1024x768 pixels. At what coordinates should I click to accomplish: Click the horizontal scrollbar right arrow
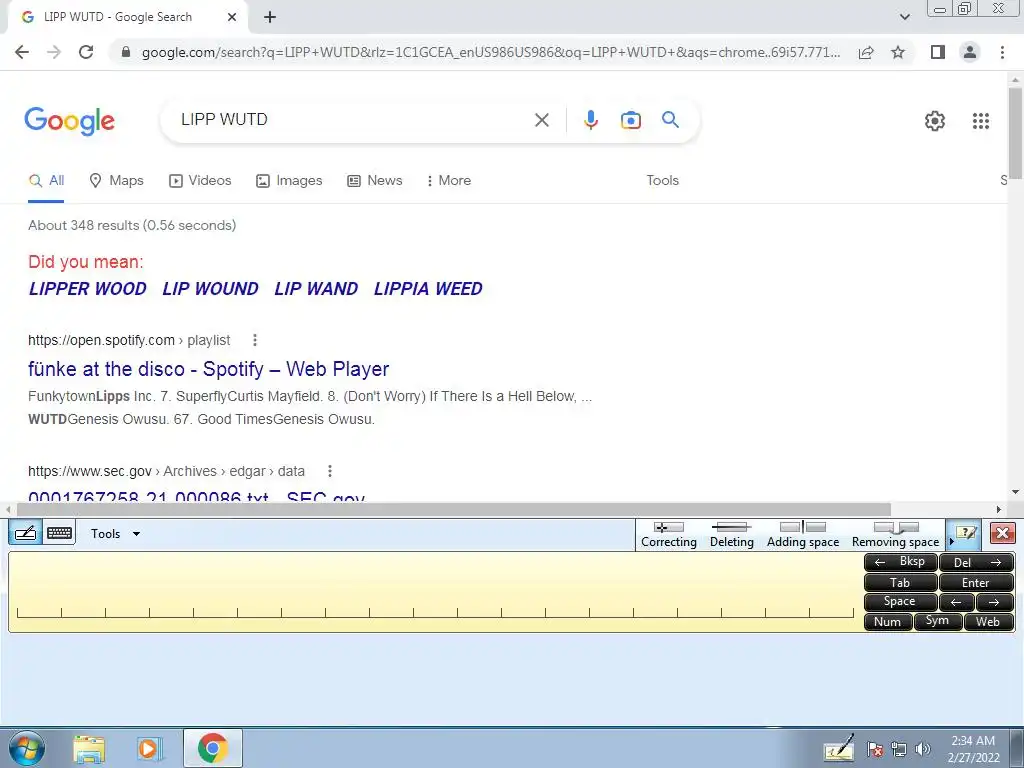tap(999, 509)
